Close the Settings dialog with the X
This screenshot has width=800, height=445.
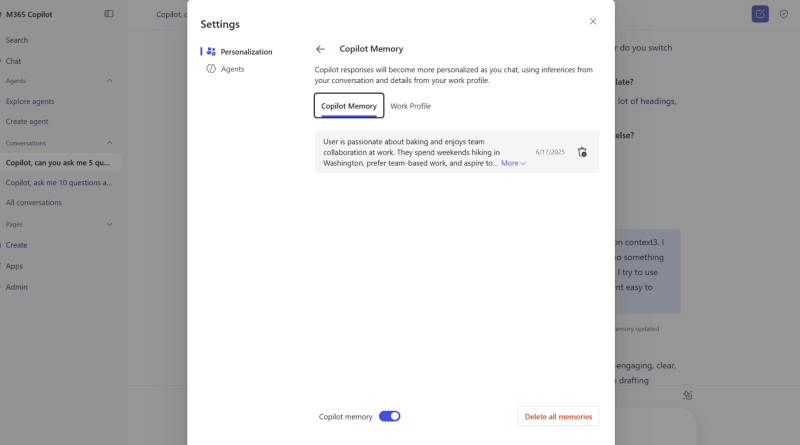(593, 21)
